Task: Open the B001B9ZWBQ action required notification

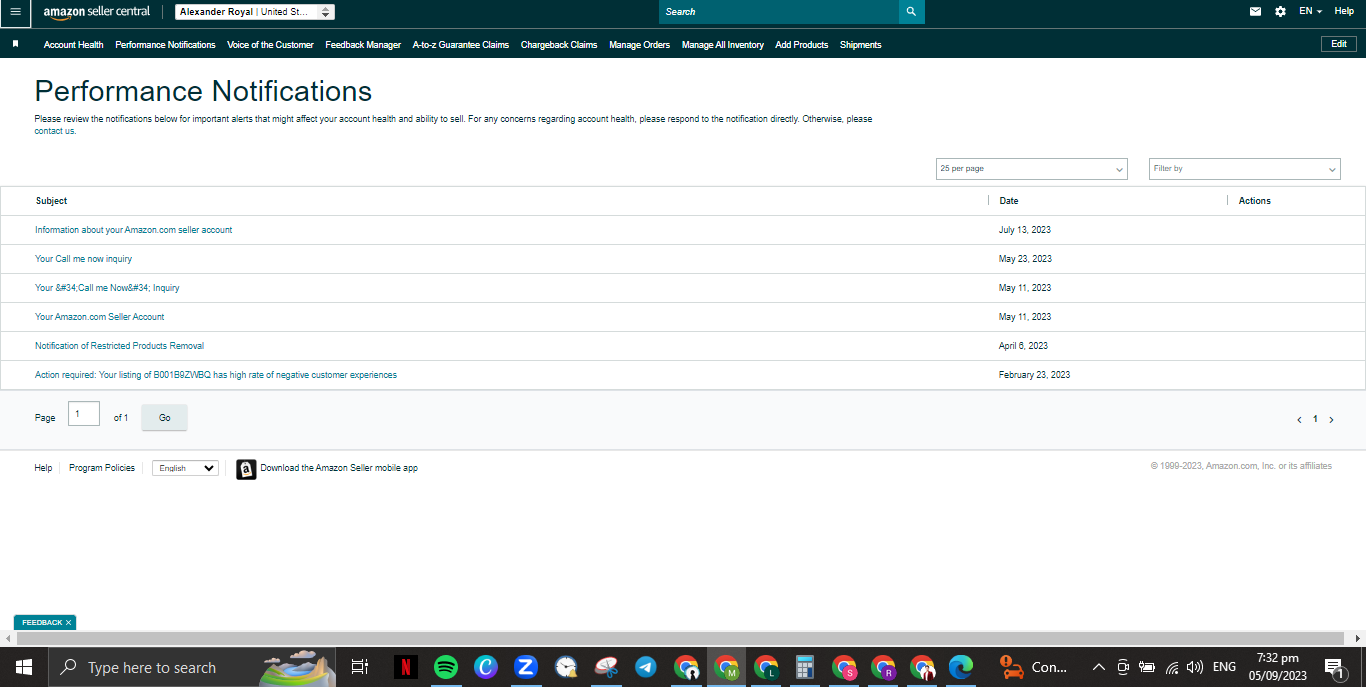Action: click(x=216, y=375)
